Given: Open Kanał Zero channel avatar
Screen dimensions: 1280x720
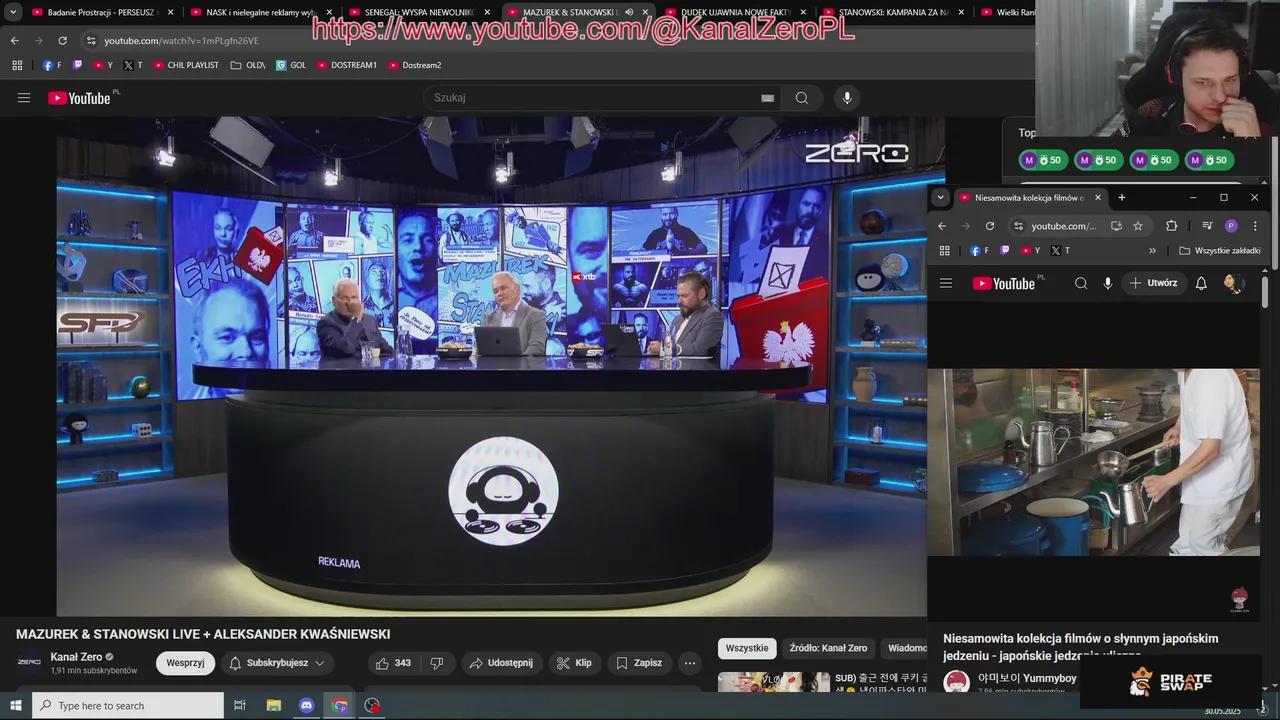Looking at the screenshot, I should pyautogui.click(x=30, y=662).
